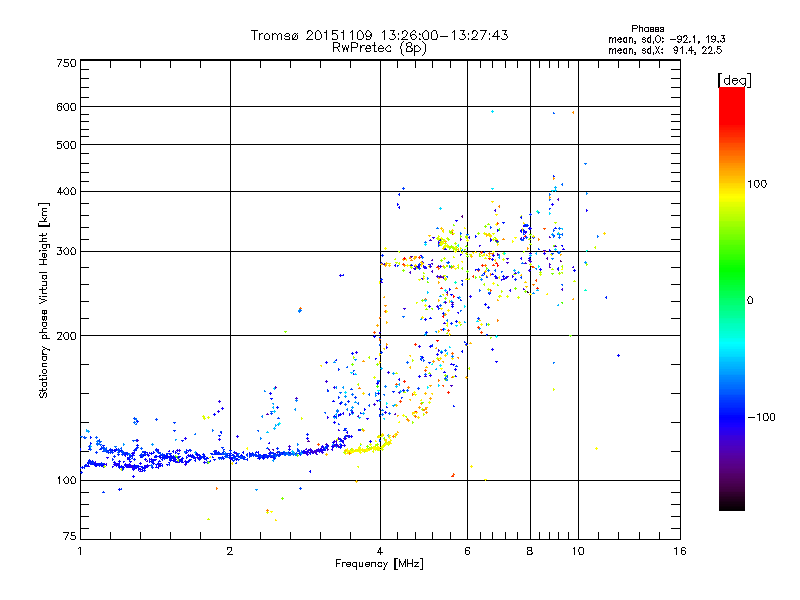Click the plot title 'Tromsø 20151109 13:26:00-13:27:43'
800x600 pixels.
[379, 35]
